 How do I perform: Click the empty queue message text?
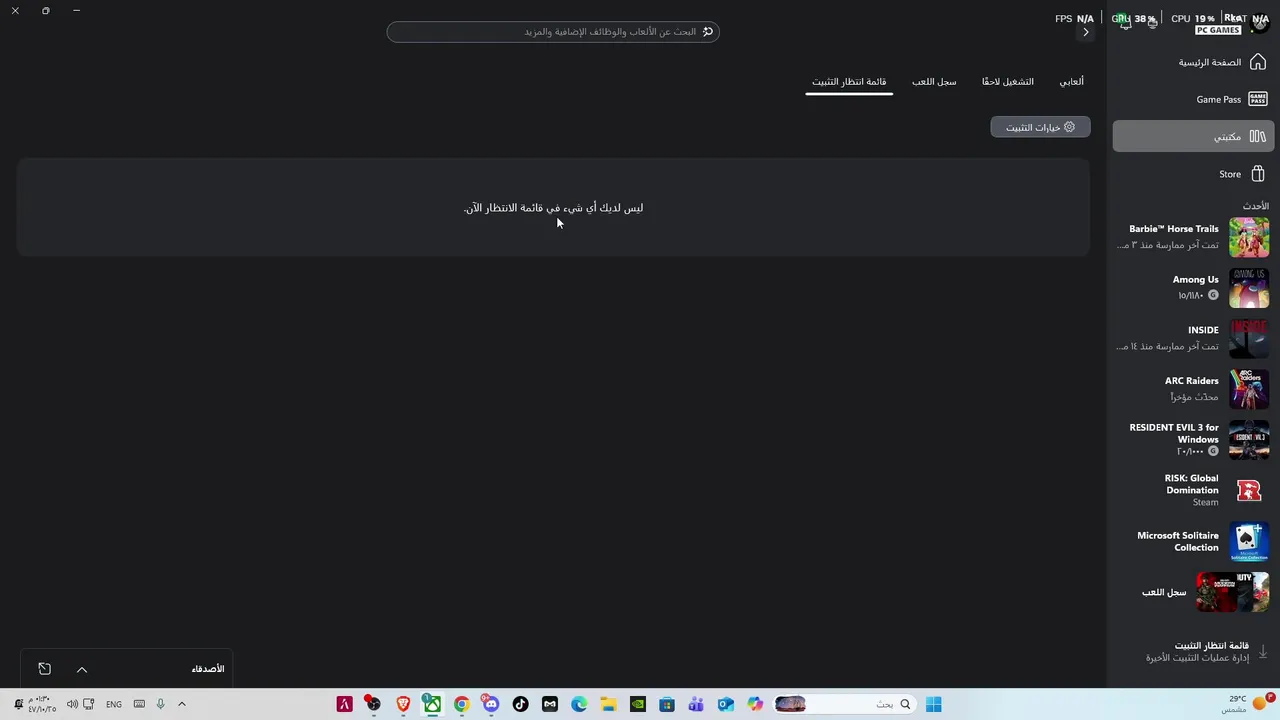(553, 208)
